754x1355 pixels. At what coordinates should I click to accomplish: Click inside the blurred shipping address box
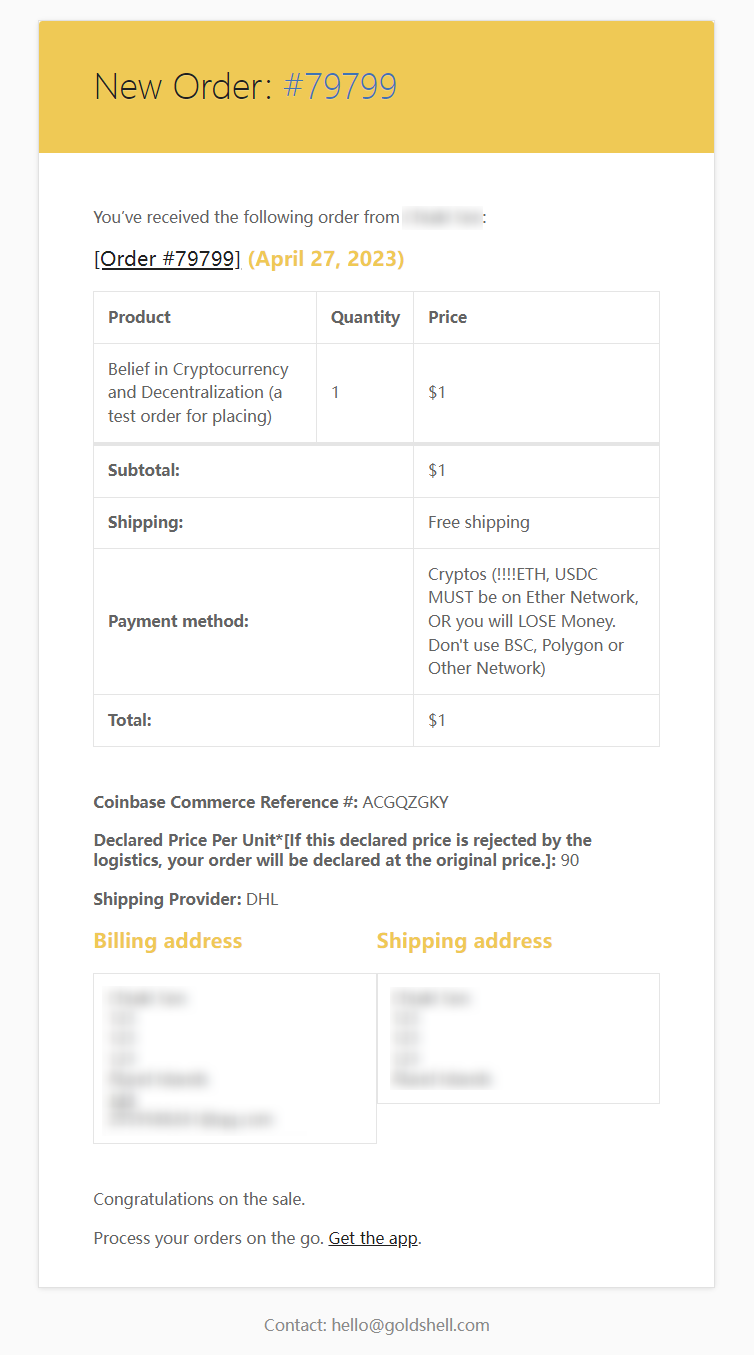(x=518, y=1038)
